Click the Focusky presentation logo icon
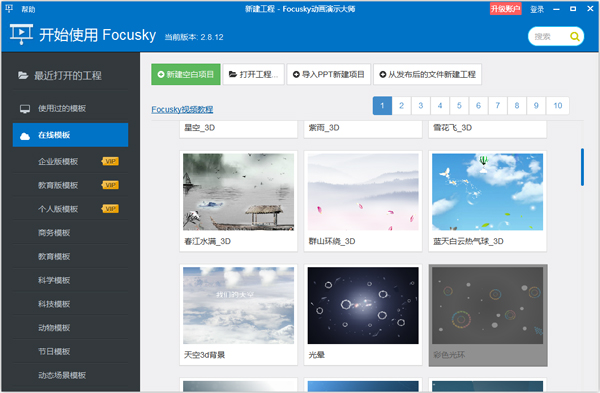600x393 pixels. point(21,34)
